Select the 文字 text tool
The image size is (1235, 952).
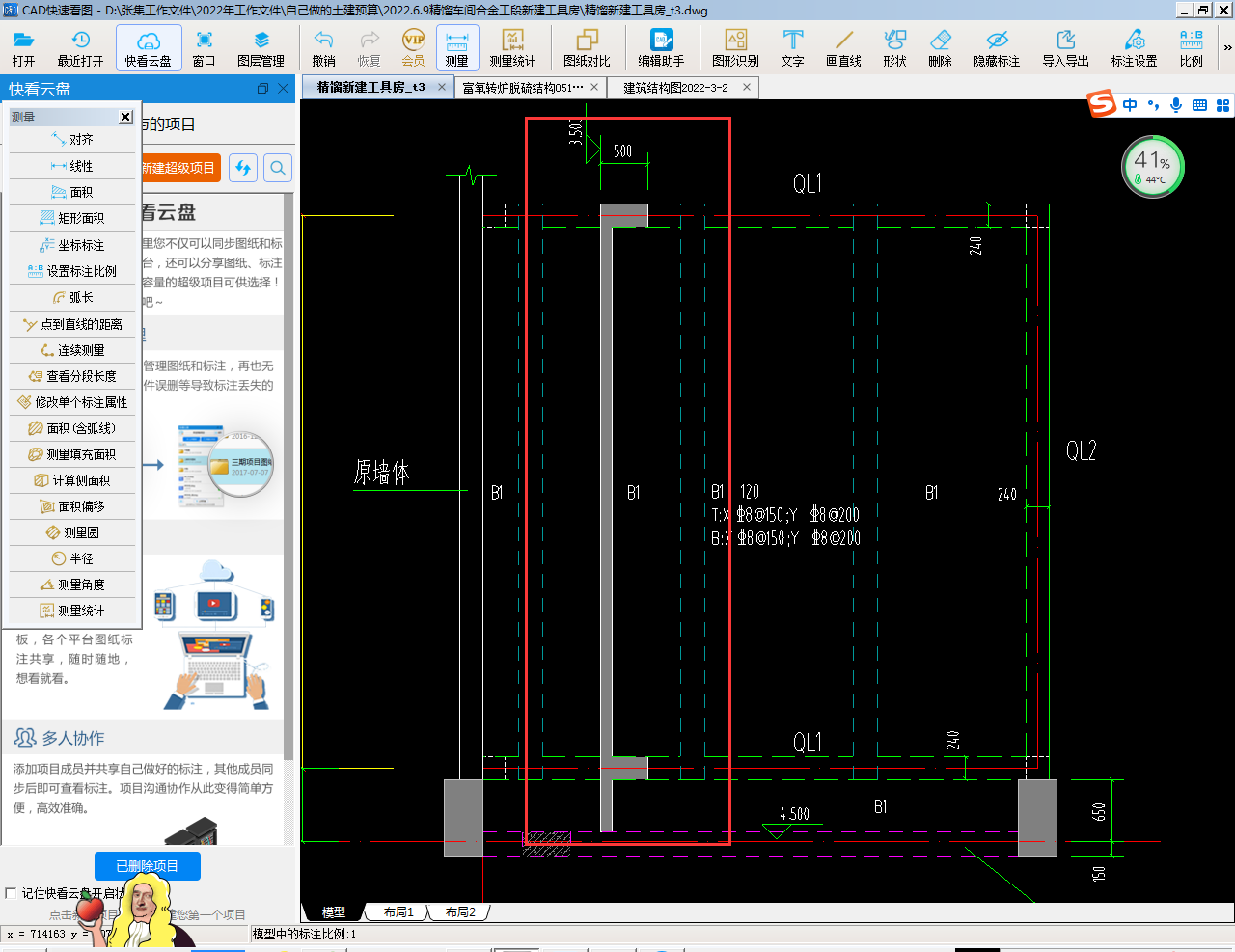(x=793, y=48)
